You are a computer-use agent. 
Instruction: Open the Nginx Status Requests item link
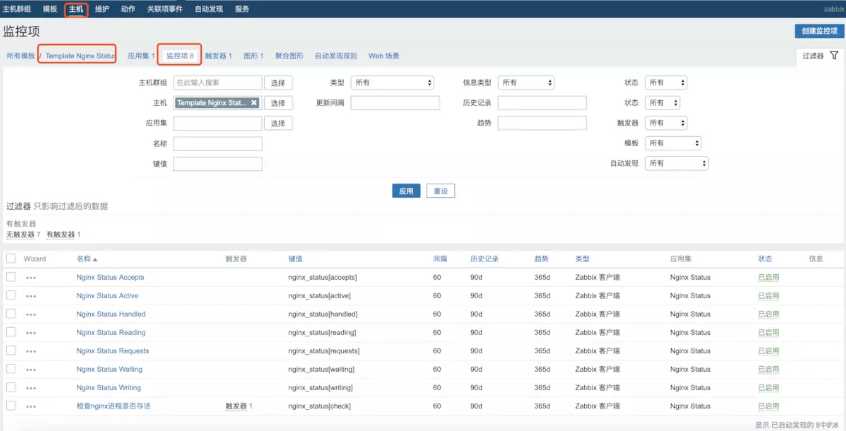coord(112,351)
